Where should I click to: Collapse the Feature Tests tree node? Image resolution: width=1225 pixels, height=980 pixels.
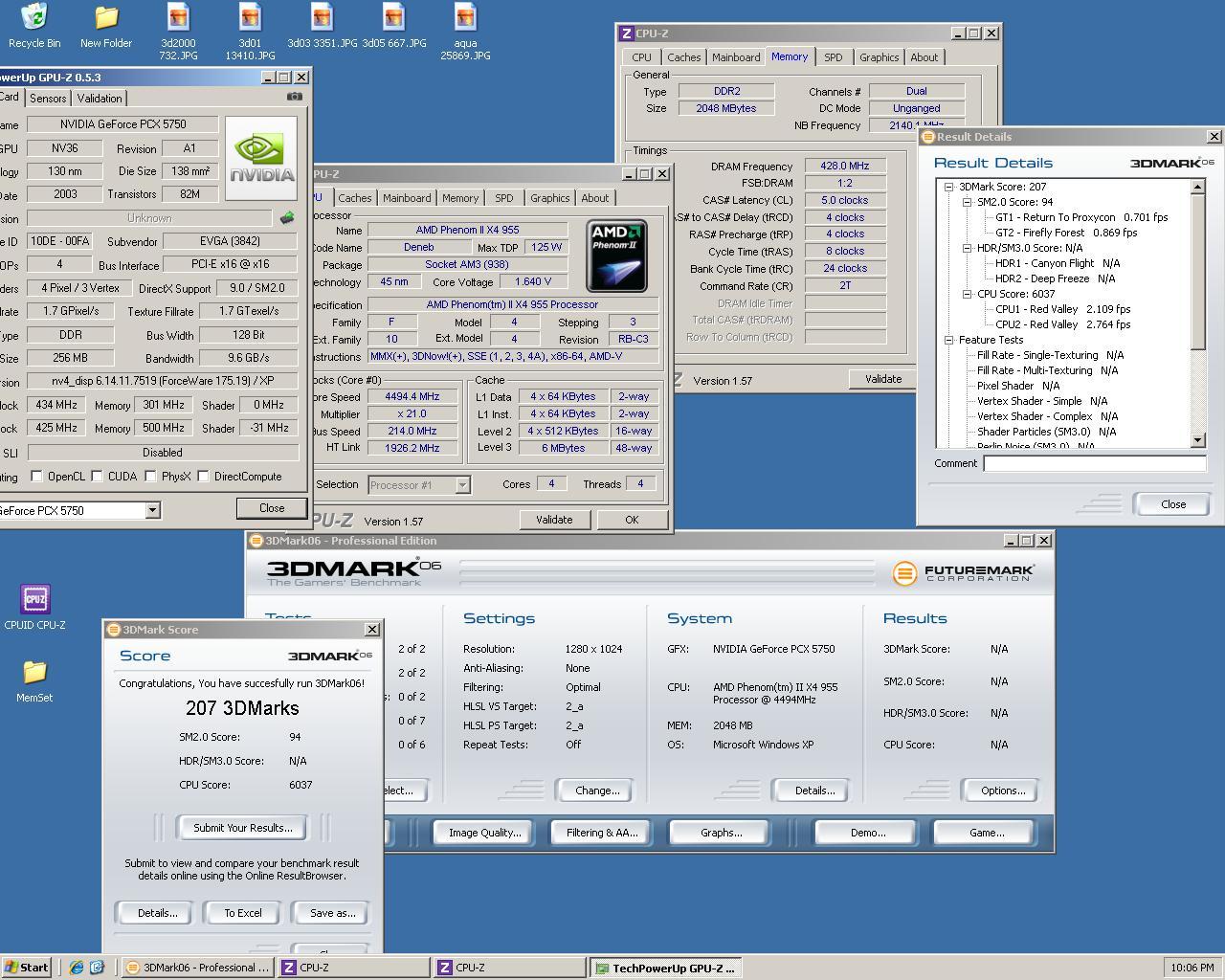[x=948, y=340]
